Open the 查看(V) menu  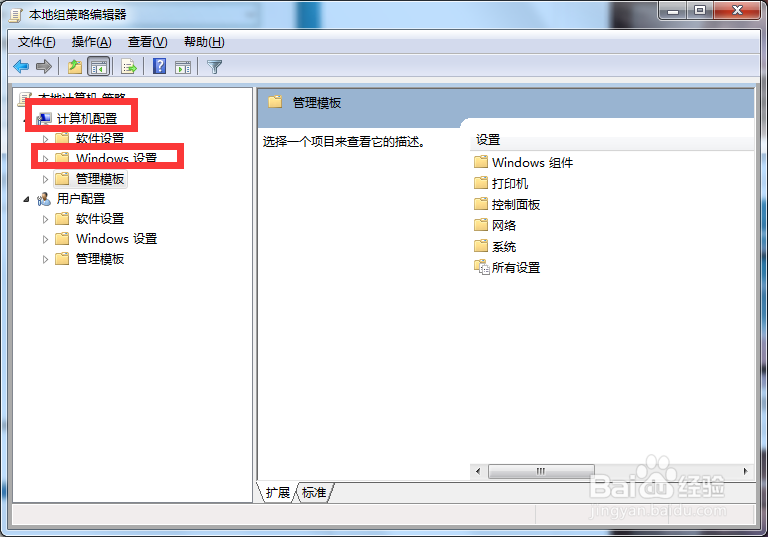point(147,42)
